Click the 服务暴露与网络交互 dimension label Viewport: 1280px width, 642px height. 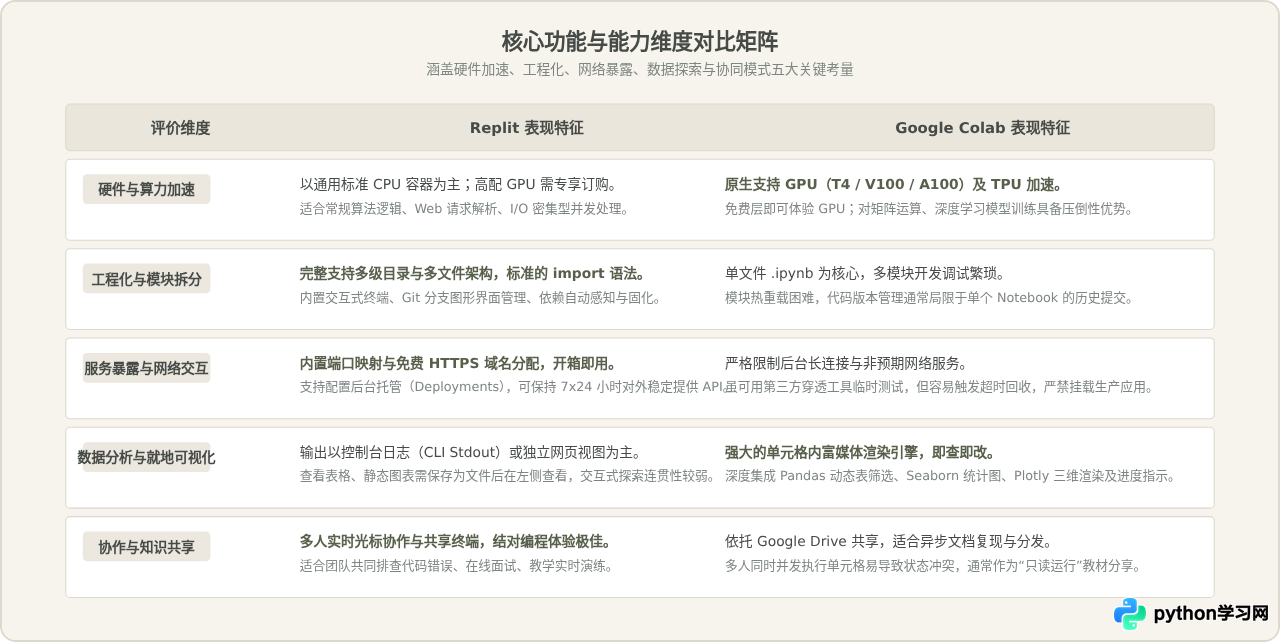147,368
